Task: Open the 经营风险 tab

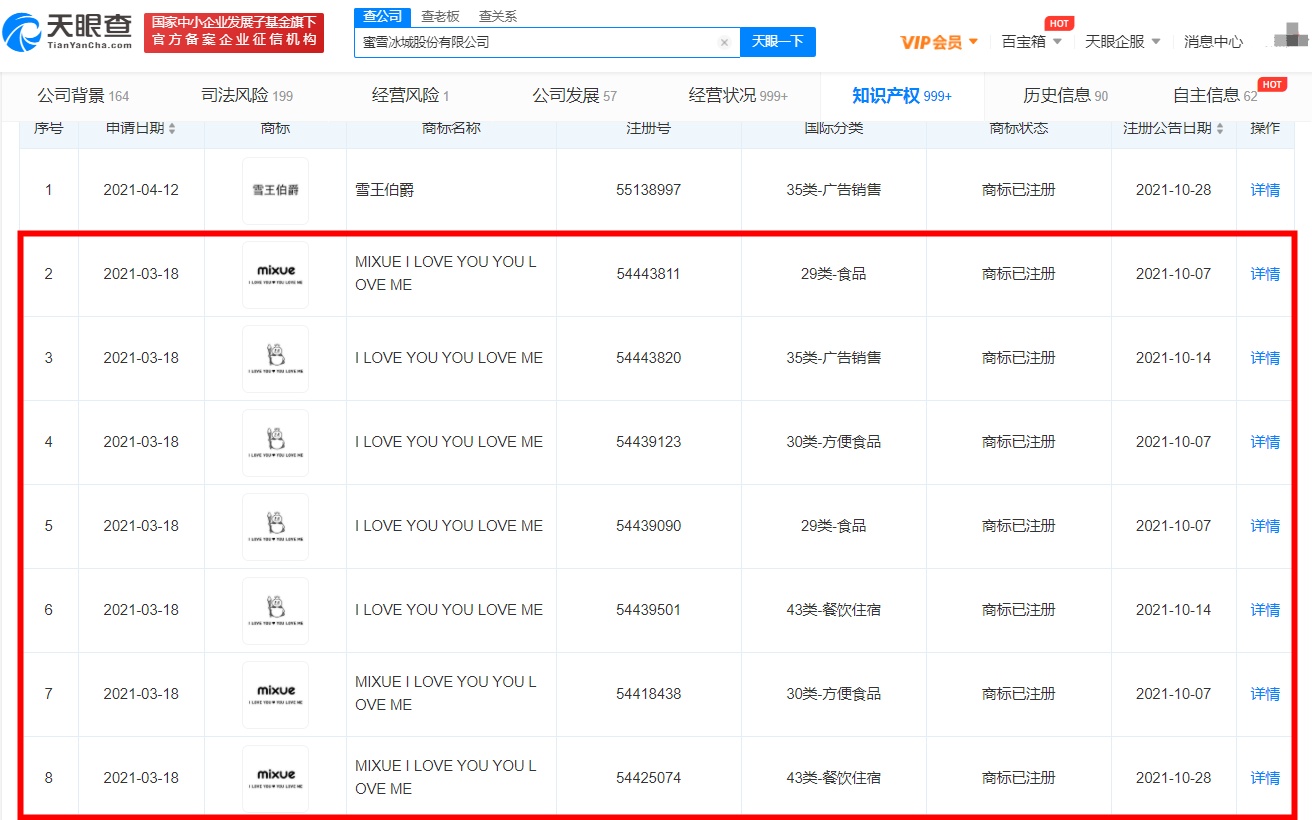Action: point(410,96)
